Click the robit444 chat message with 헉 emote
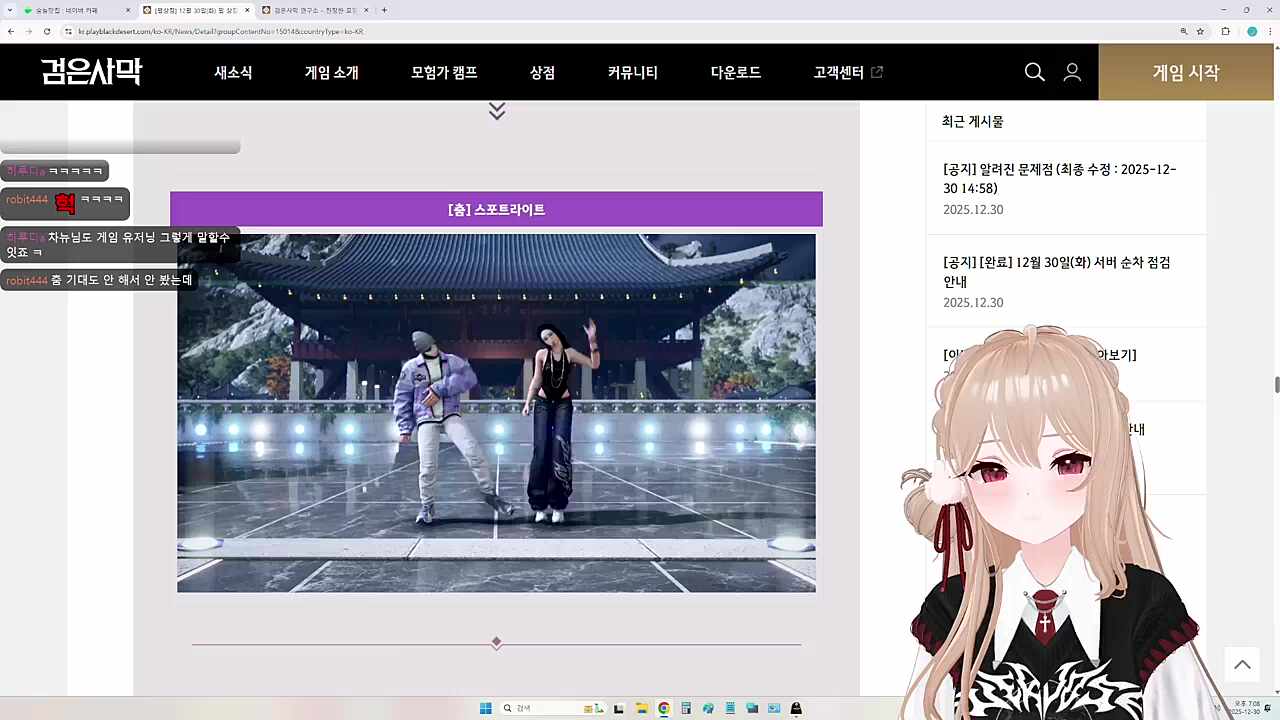Screen dimensions: 1280x720 [65, 203]
